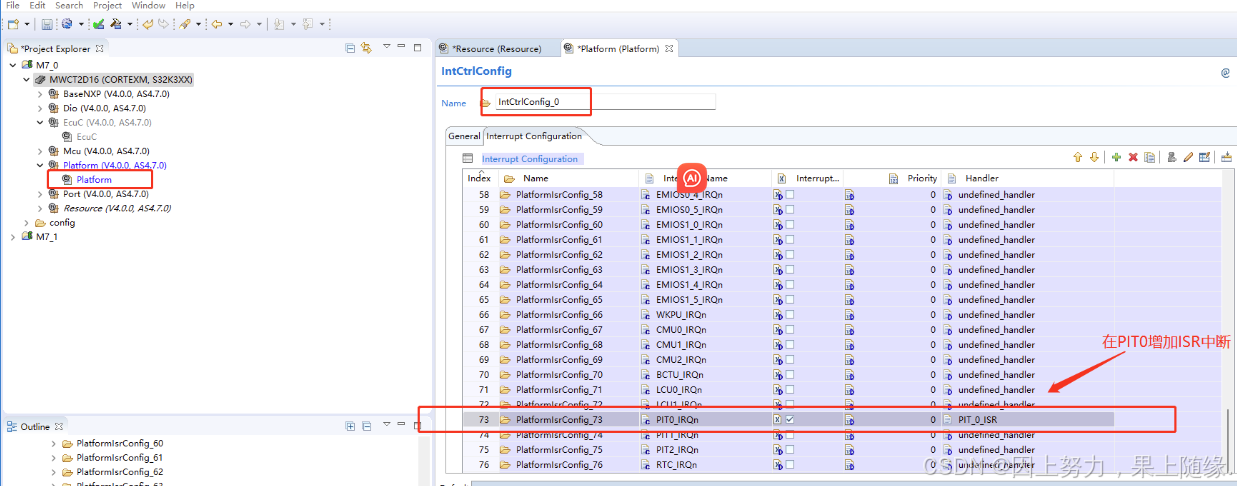Open Project Explorer view menu triangle
This screenshot has height=486, width=1237.
385,47
